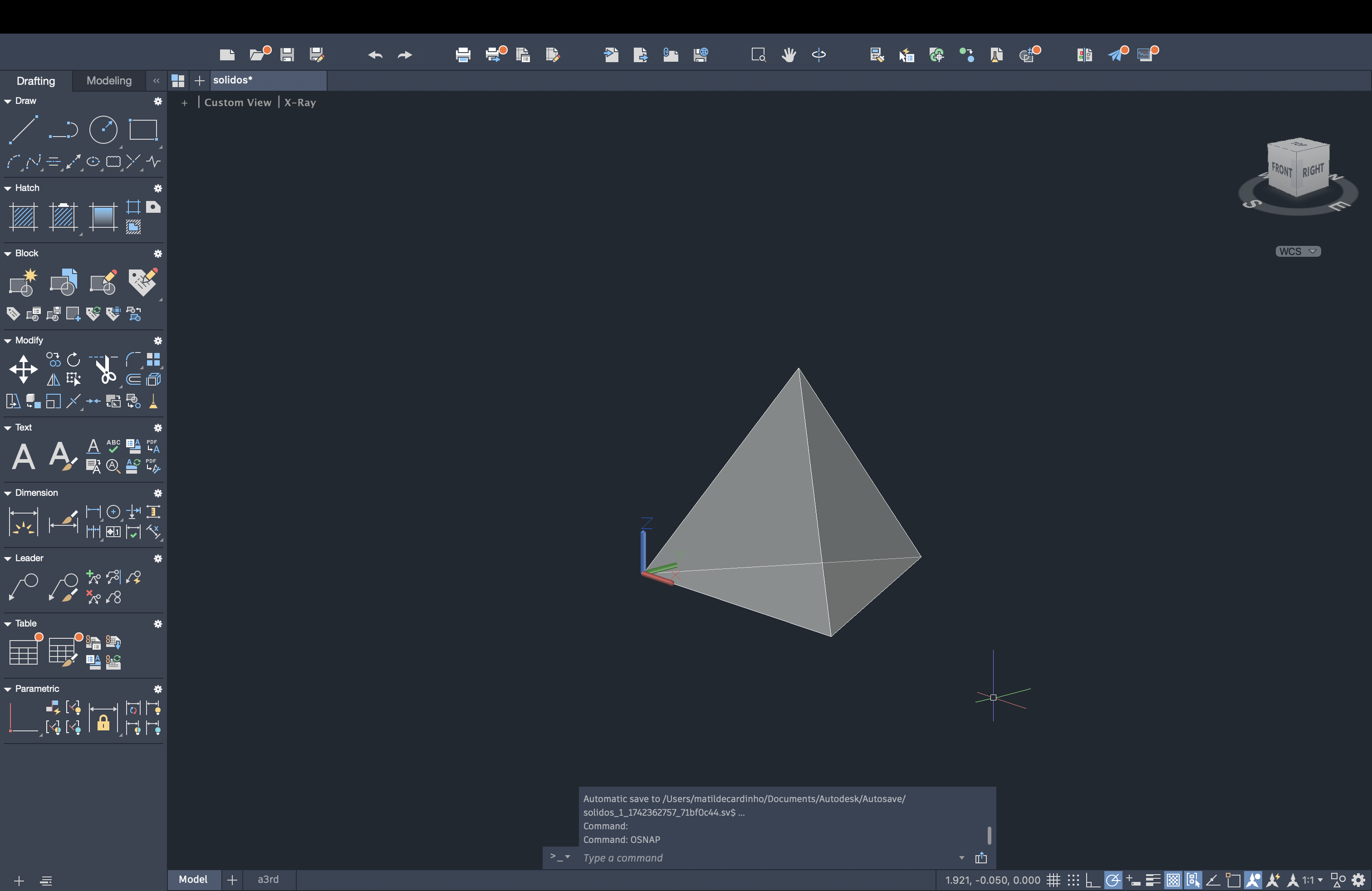This screenshot has height=891, width=1372.
Task: Click the Undo arrow in toolbar
Action: [x=375, y=55]
